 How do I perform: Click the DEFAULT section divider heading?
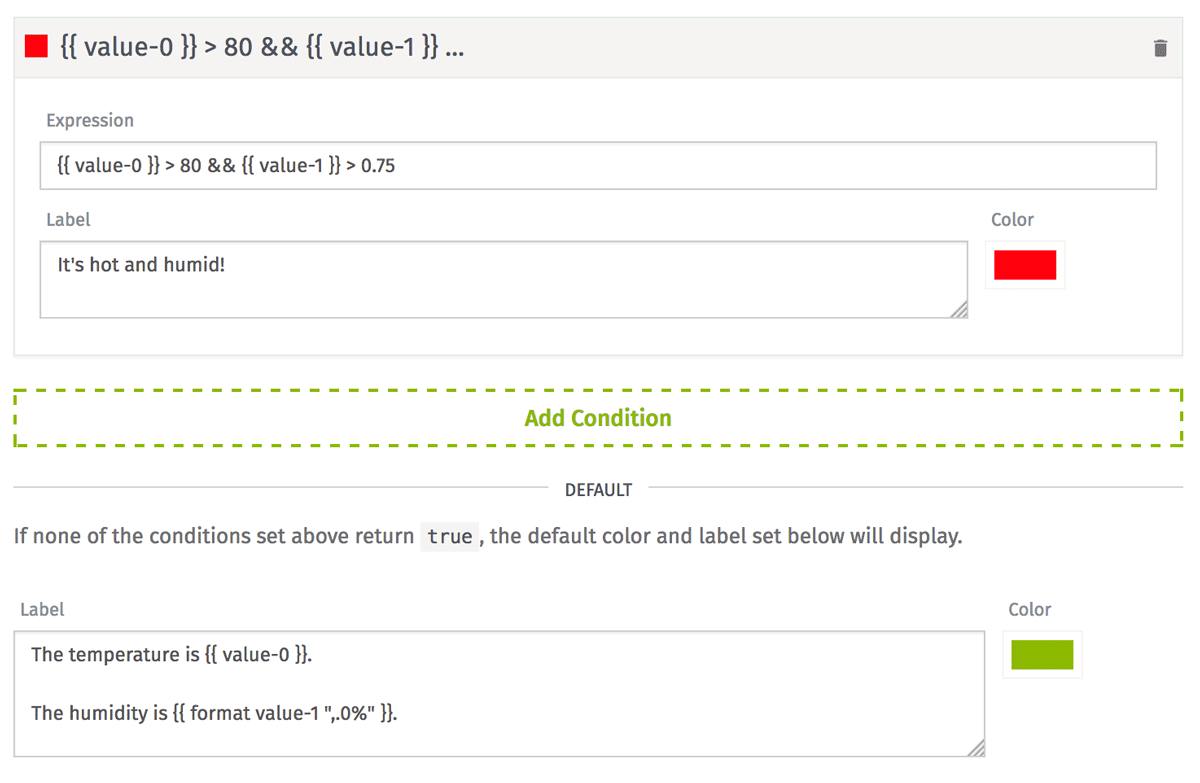(598, 490)
